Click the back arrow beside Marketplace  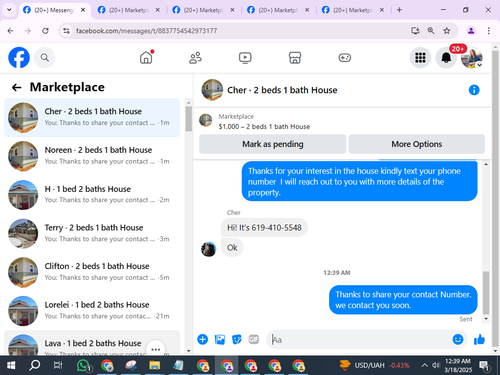17,87
